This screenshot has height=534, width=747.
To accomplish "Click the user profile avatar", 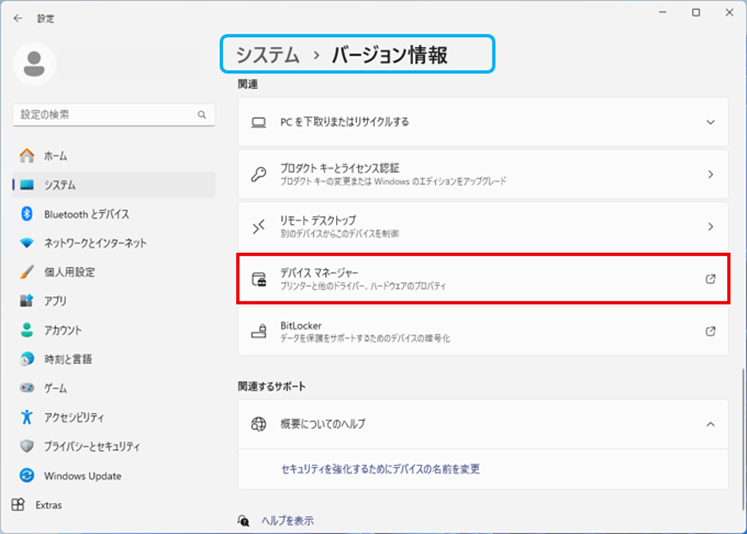I will coord(34,64).
